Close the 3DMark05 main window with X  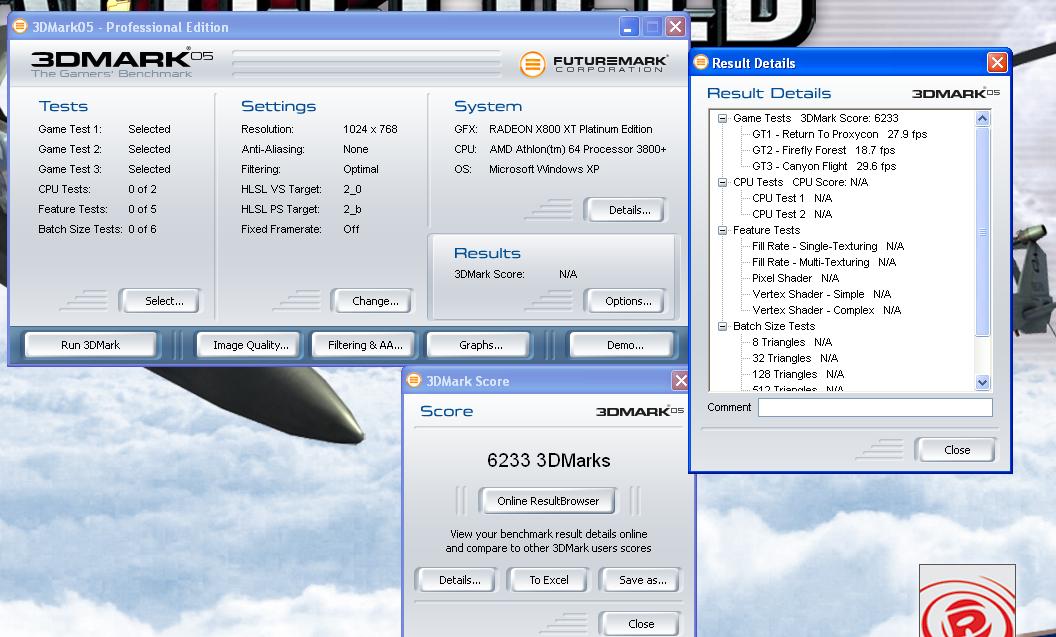click(x=675, y=27)
